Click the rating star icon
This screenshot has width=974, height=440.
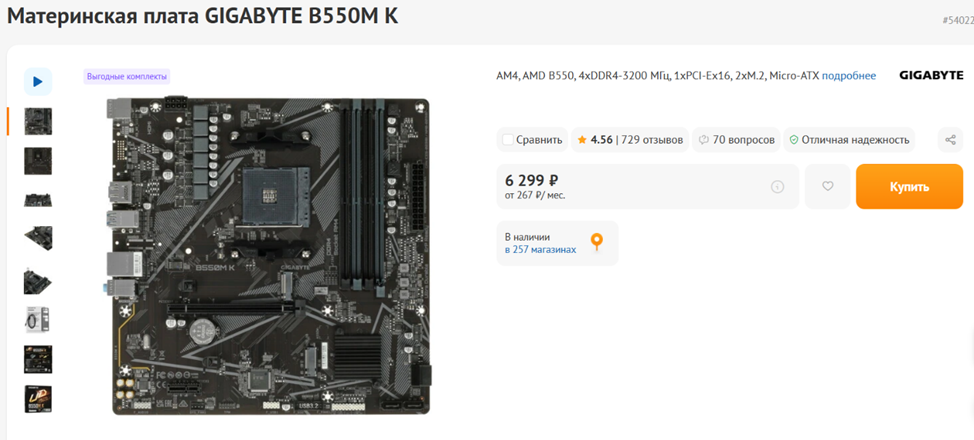coord(582,140)
